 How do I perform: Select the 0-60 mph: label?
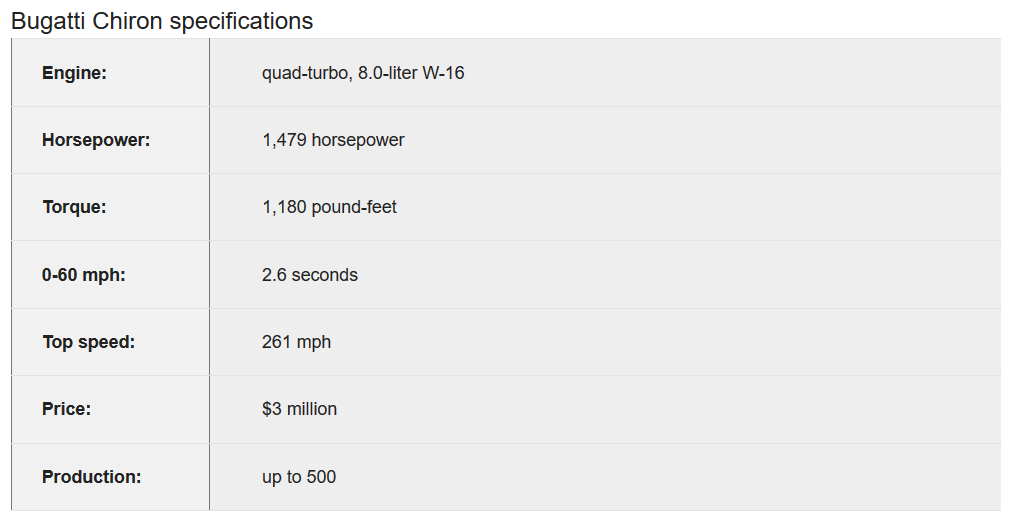click(x=84, y=275)
